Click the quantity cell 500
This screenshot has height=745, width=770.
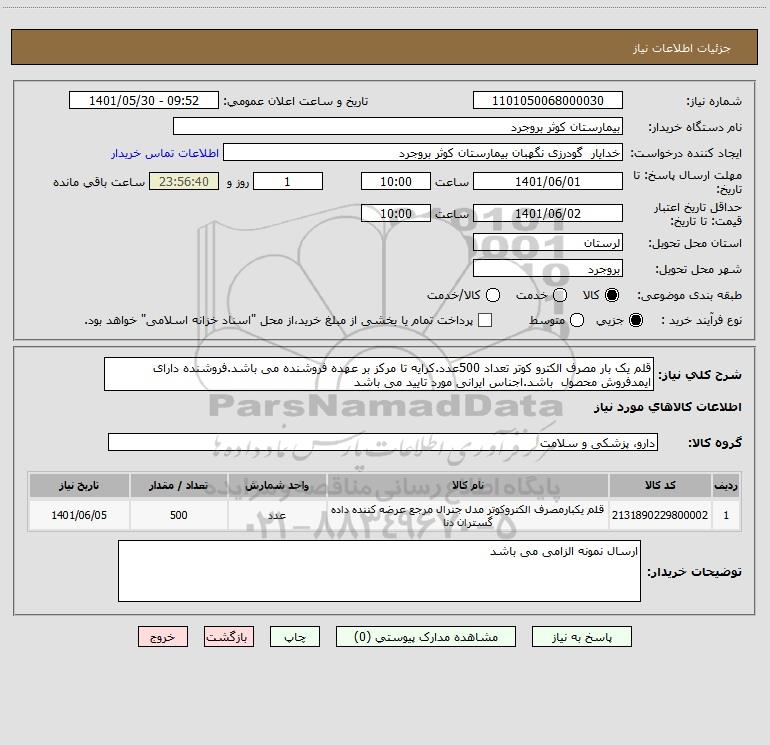[x=179, y=515]
